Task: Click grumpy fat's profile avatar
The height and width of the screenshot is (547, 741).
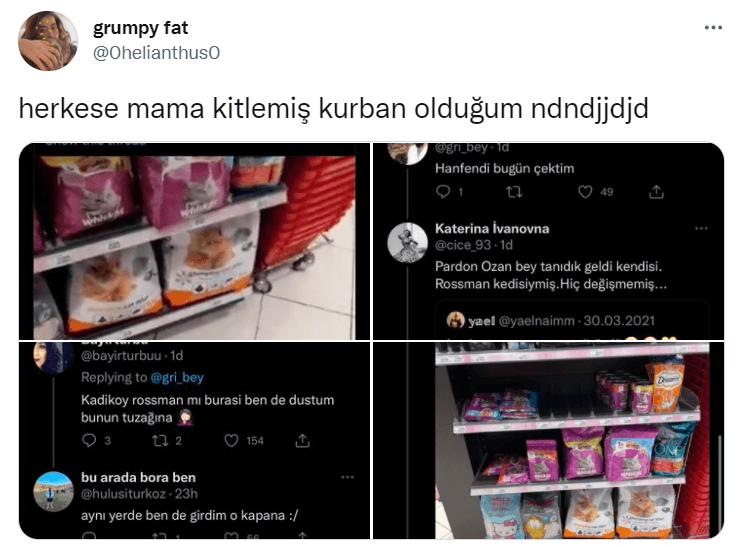Action: pos(48,41)
